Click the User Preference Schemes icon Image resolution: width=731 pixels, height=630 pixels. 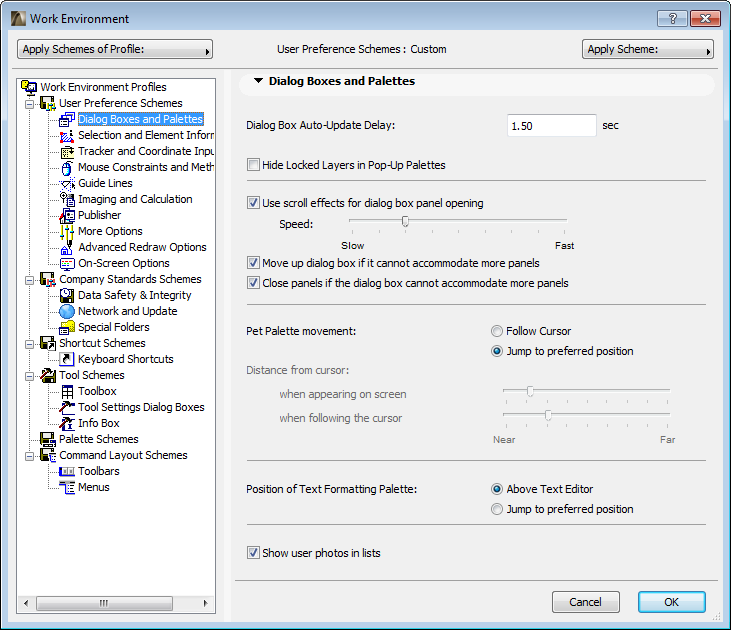point(48,103)
